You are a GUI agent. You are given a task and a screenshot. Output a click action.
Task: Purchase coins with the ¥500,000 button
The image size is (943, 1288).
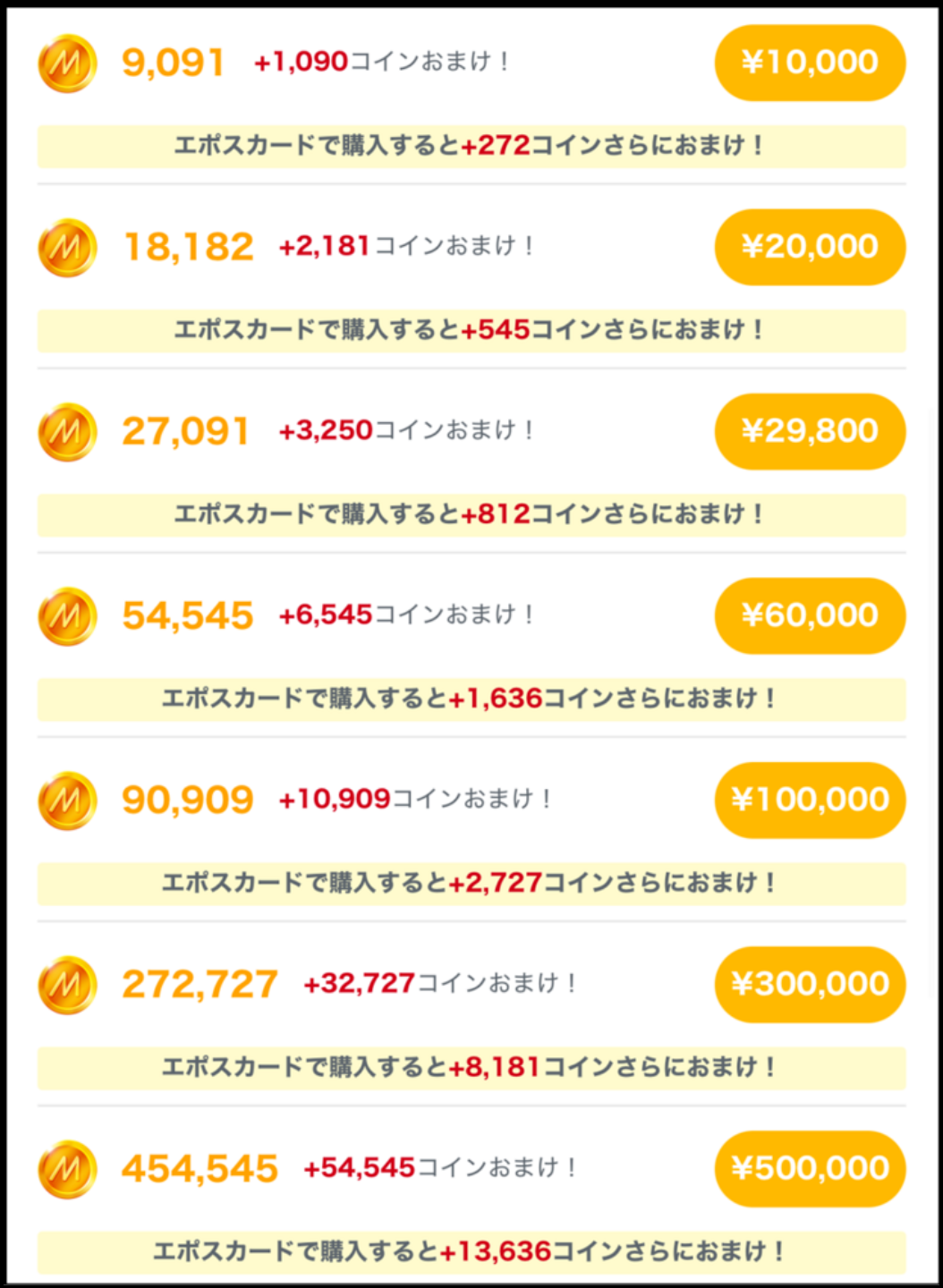(810, 1168)
